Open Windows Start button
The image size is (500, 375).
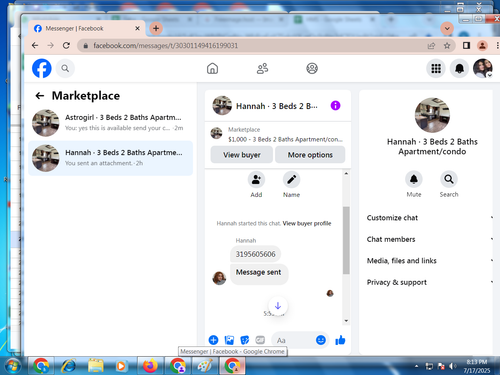12,366
